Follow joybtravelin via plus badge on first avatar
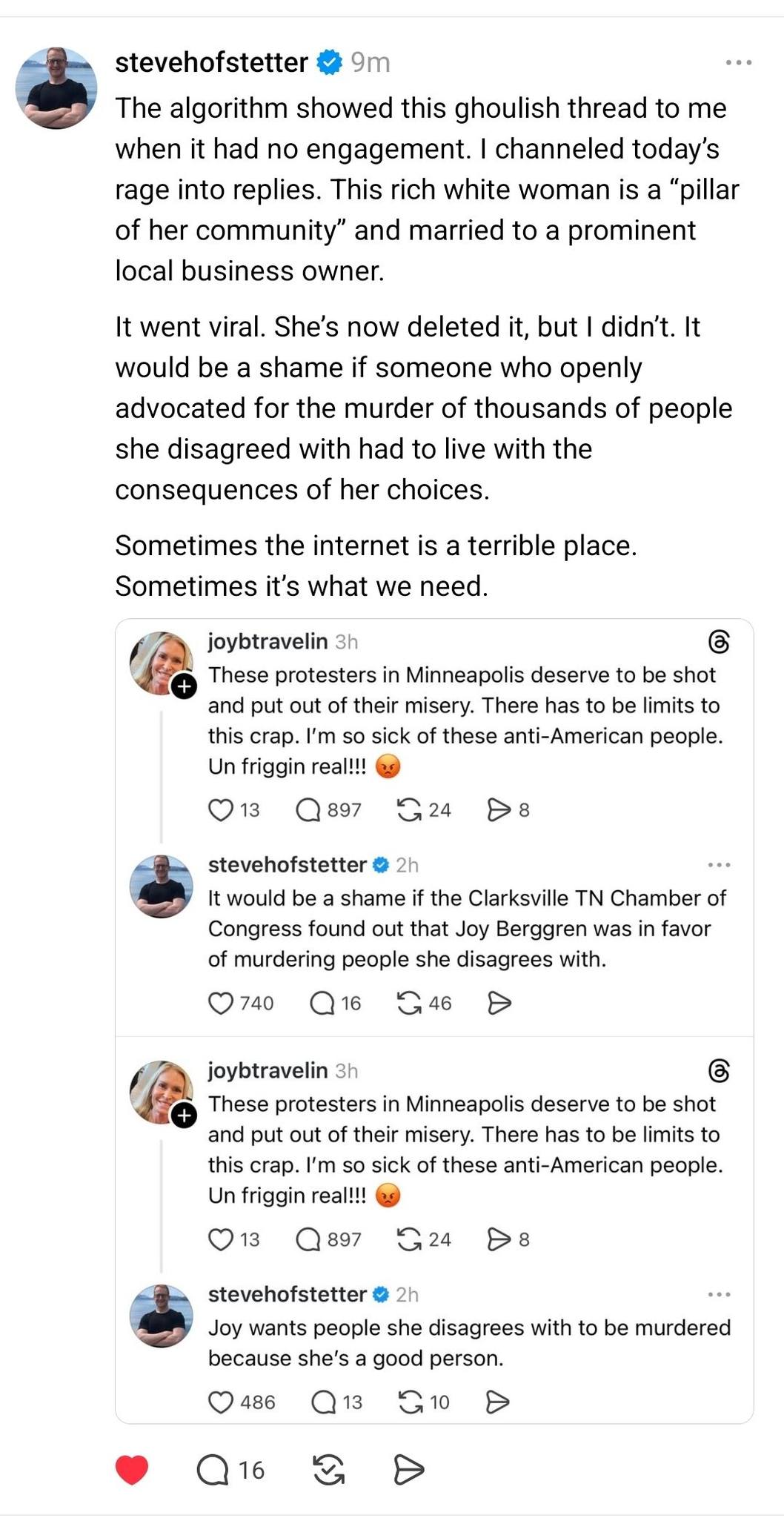Screen dimensions: 784x1518 (184, 686)
